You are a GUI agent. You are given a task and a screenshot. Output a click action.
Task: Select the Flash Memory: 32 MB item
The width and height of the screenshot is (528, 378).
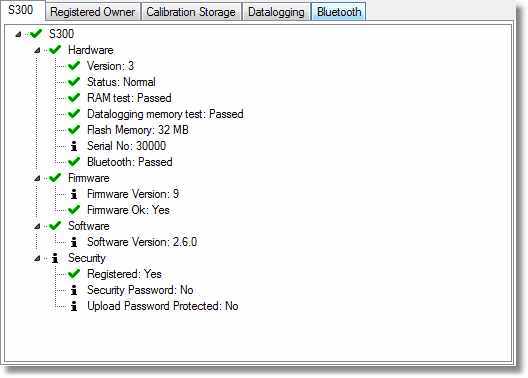[138, 130]
